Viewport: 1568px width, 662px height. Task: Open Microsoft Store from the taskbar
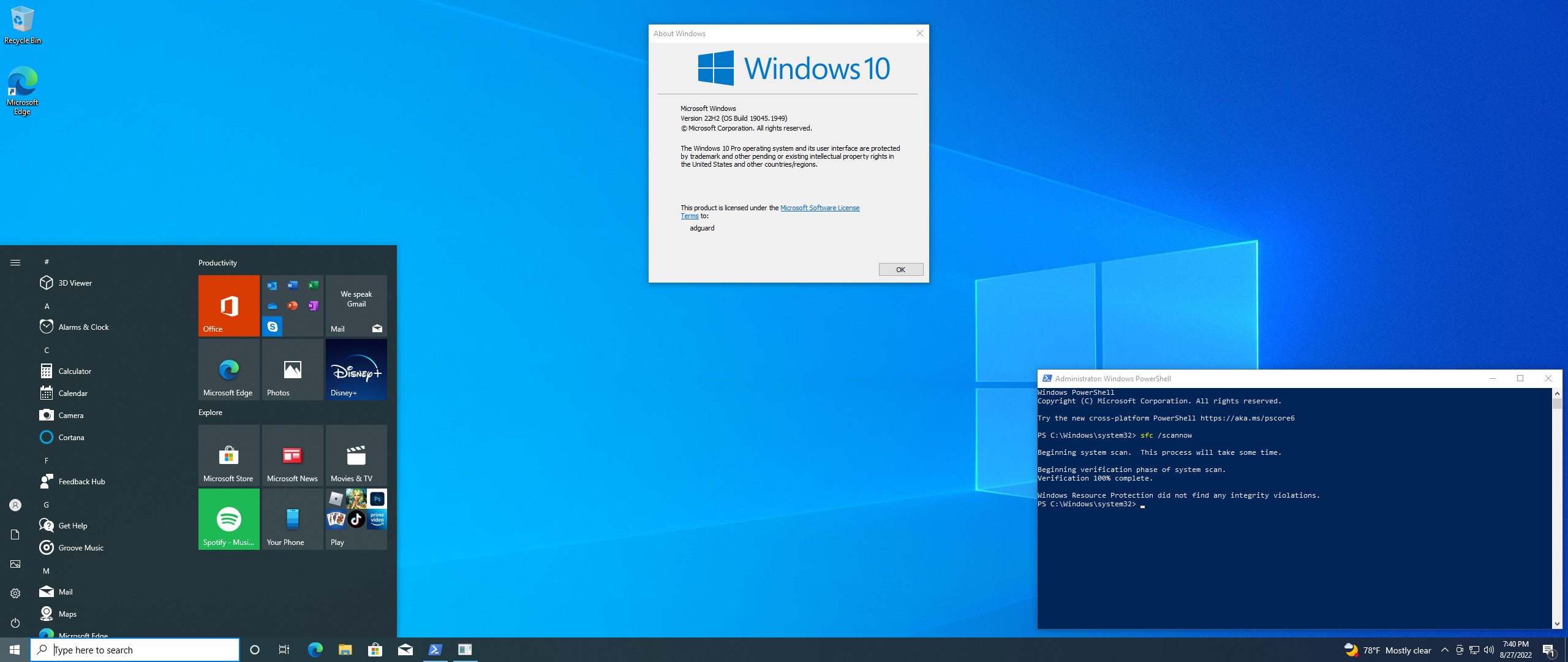(375, 650)
